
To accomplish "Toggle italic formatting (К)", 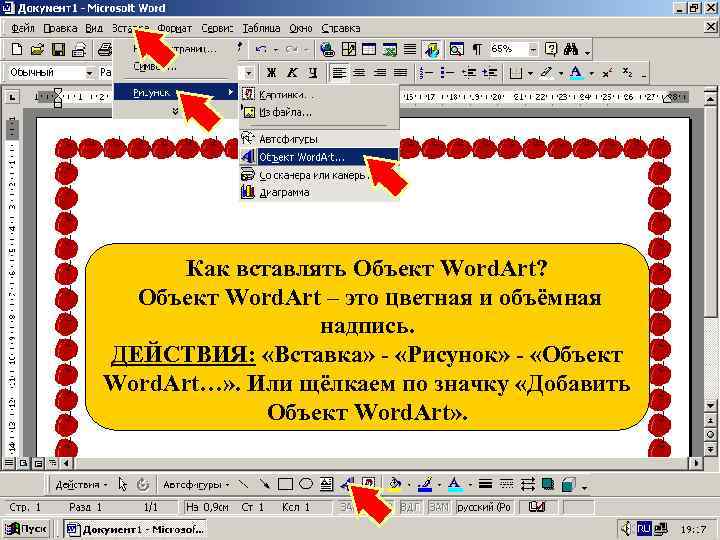I will coord(292,73).
